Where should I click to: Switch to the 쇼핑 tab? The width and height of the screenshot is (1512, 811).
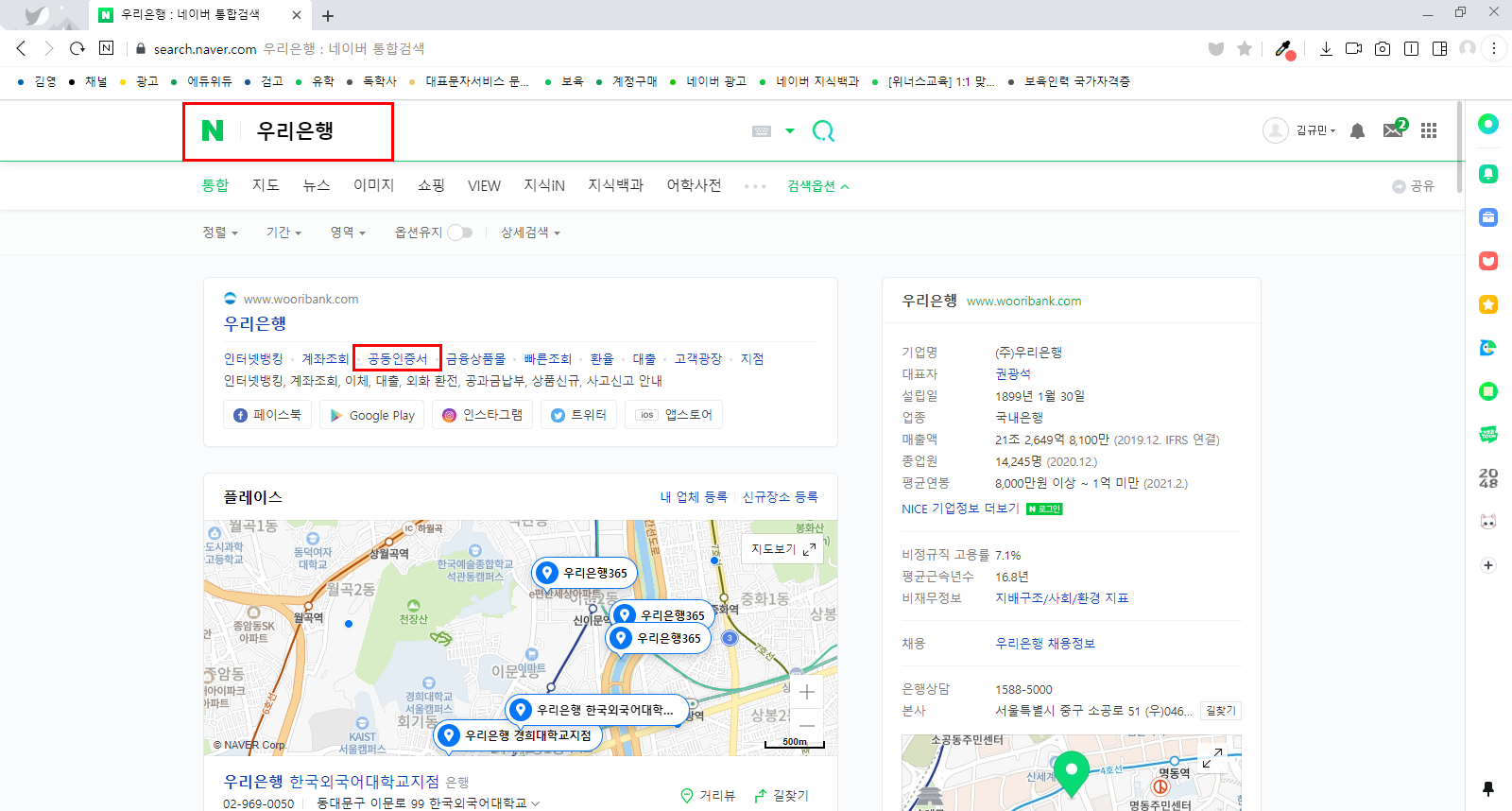click(x=431, y=185)
